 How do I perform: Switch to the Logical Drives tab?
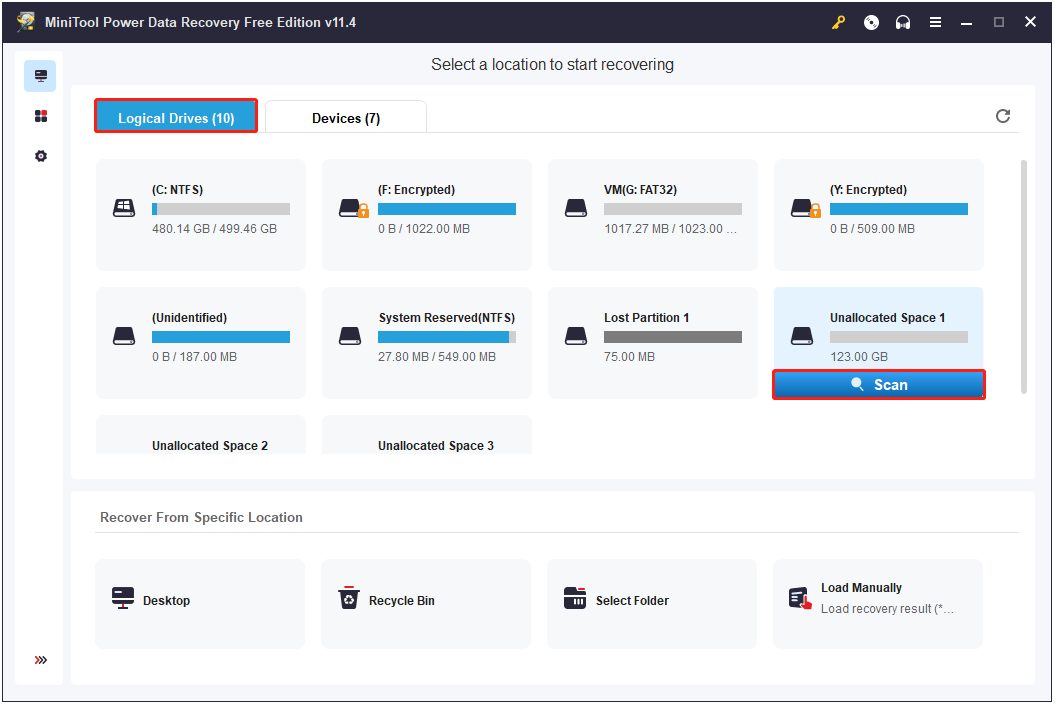pos(176,116)
